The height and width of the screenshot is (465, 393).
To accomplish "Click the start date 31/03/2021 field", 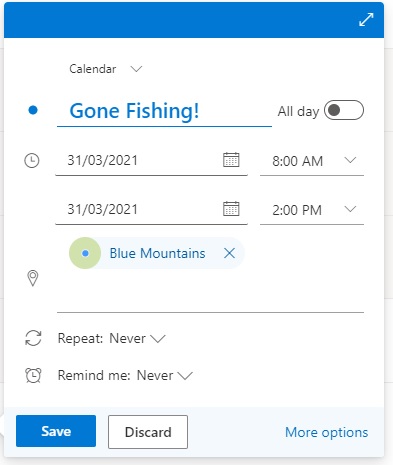I will pos(151,160).
